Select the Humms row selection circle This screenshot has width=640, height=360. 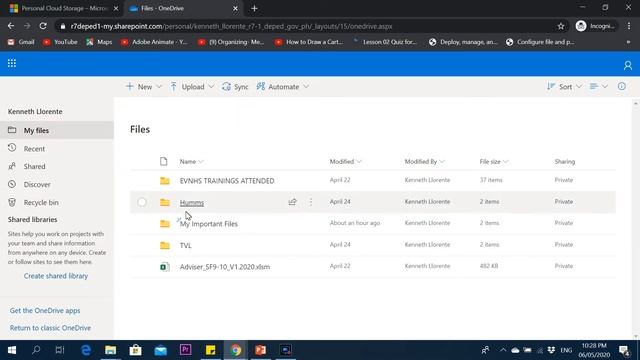[x=142, y=202]
